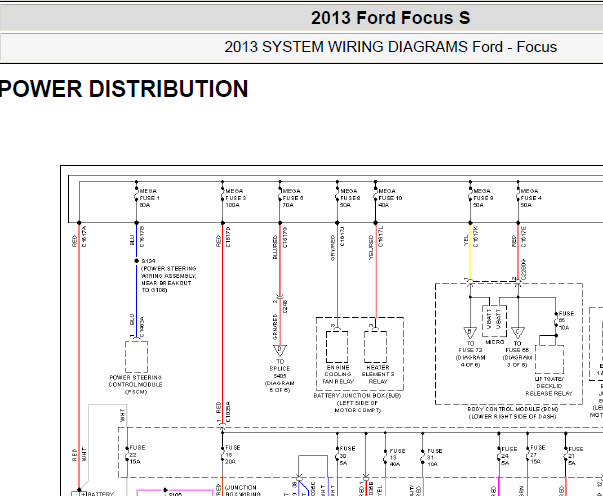This screenshot has height=496, width=603.
Task: Click the C1035A connector label above FUSE 16
Action: [x=228, y=412]
